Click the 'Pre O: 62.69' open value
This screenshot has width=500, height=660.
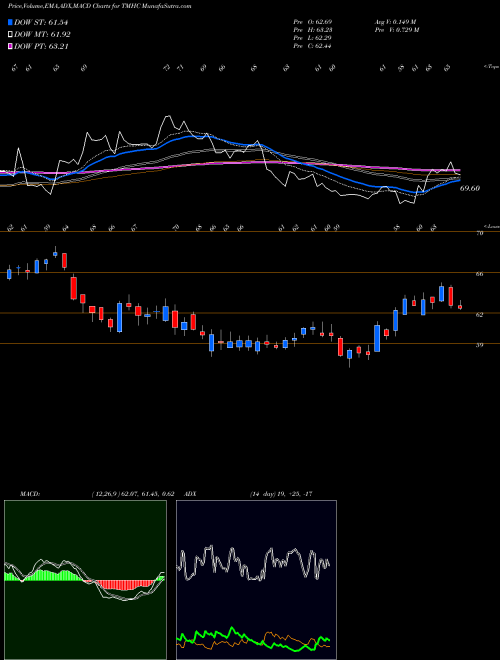[312, 22]
